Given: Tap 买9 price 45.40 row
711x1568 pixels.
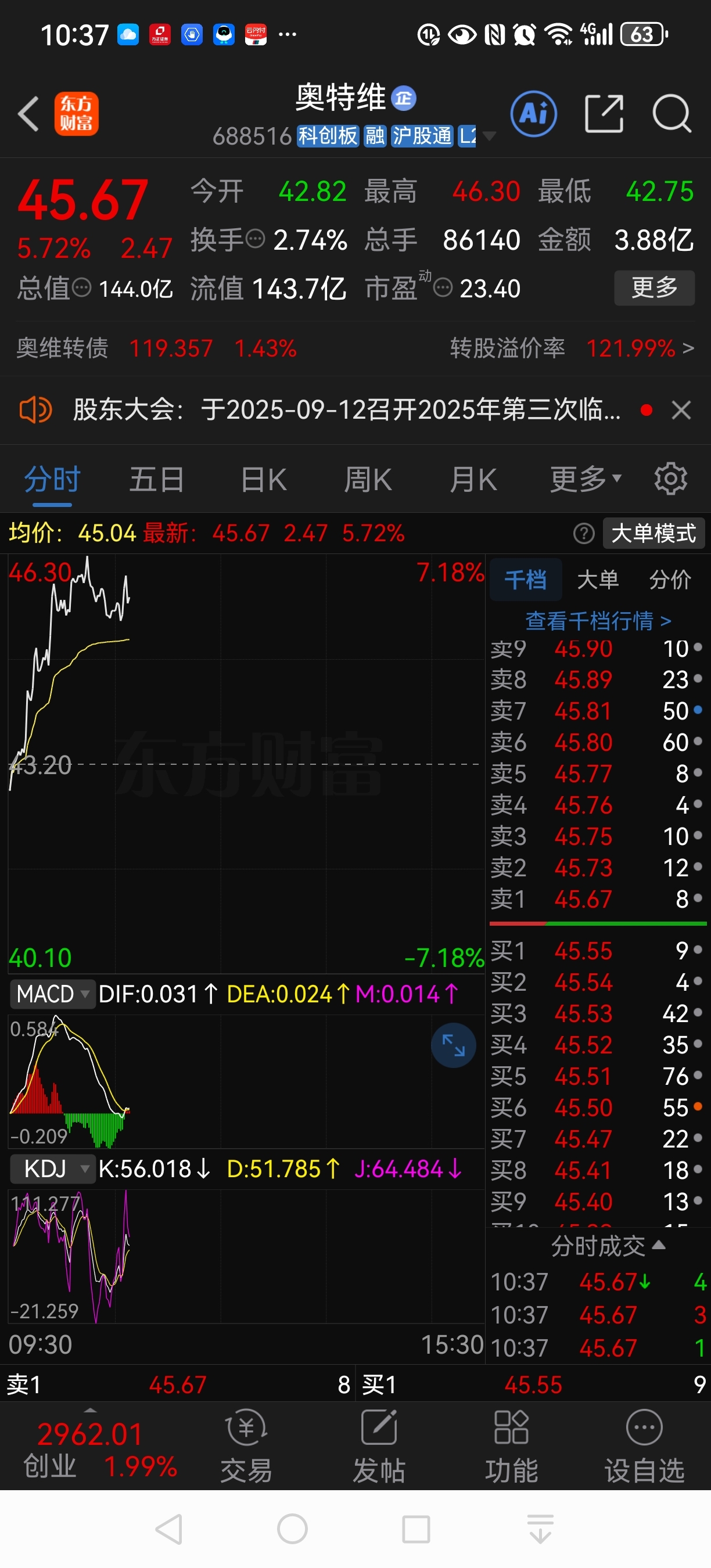Looking at the screenshot, I should click(x=598, y=1202).
